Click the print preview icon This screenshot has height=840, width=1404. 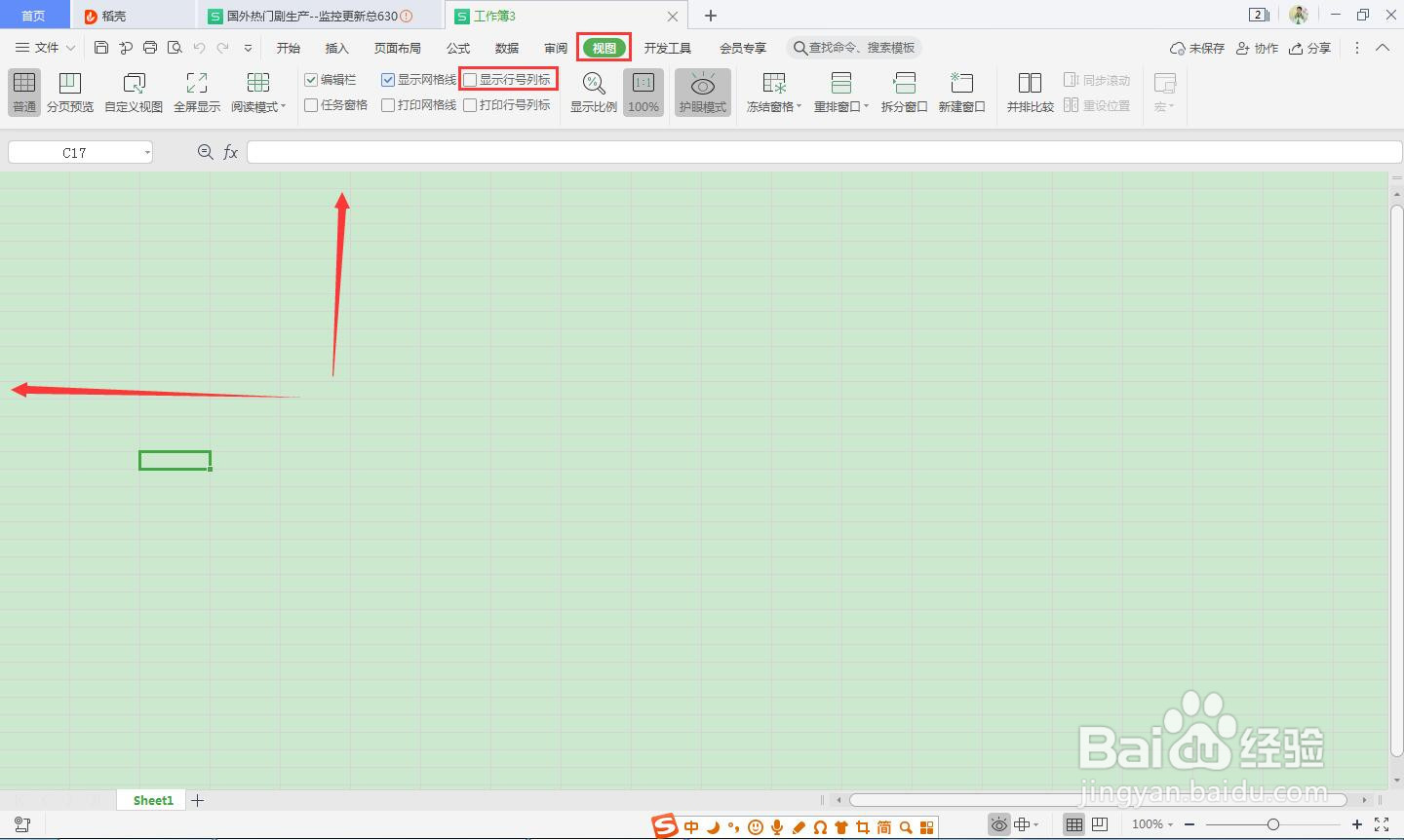tap(175, 48)
